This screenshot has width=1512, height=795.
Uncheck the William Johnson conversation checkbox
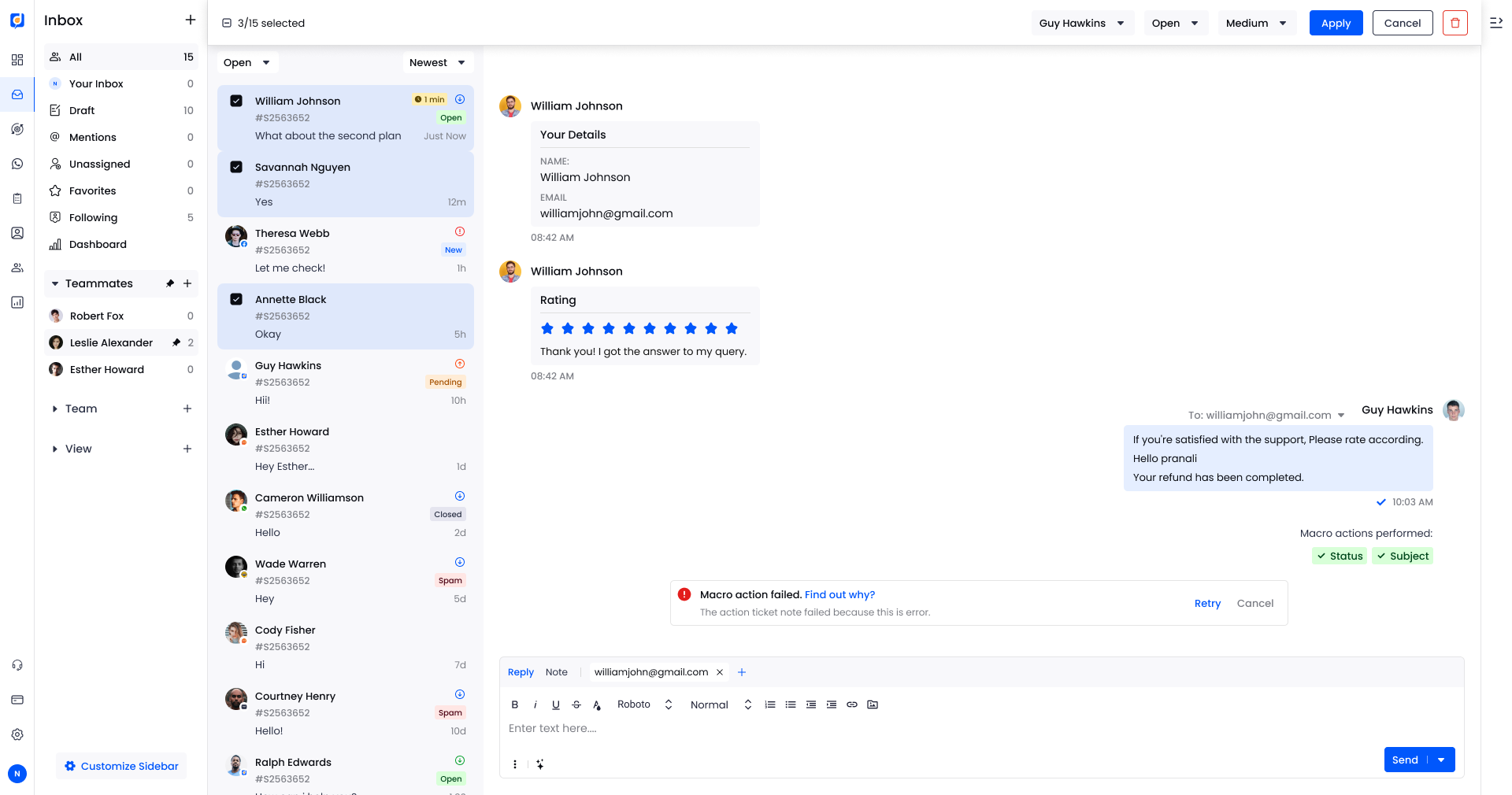[x=236, y=101]
